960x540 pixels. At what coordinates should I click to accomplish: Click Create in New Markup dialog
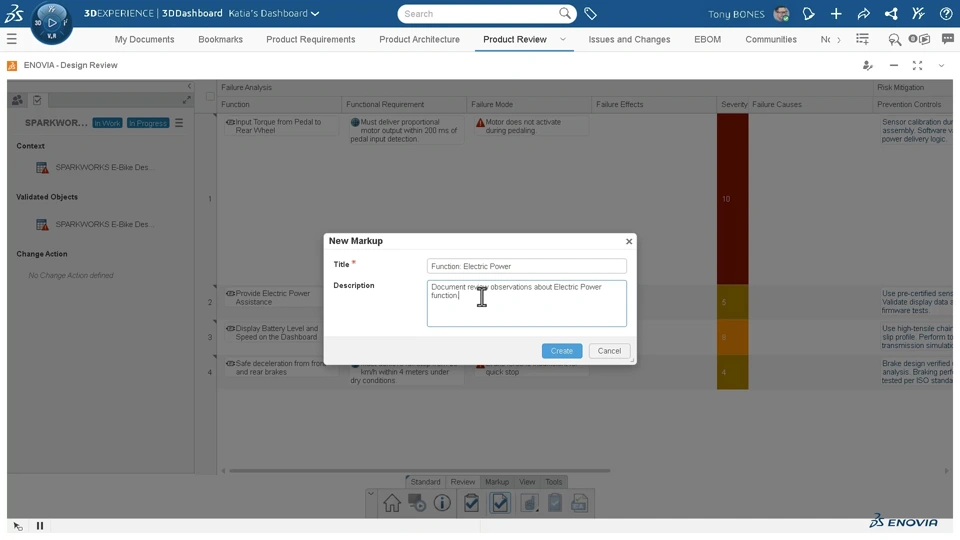click(x=561, y=351)
